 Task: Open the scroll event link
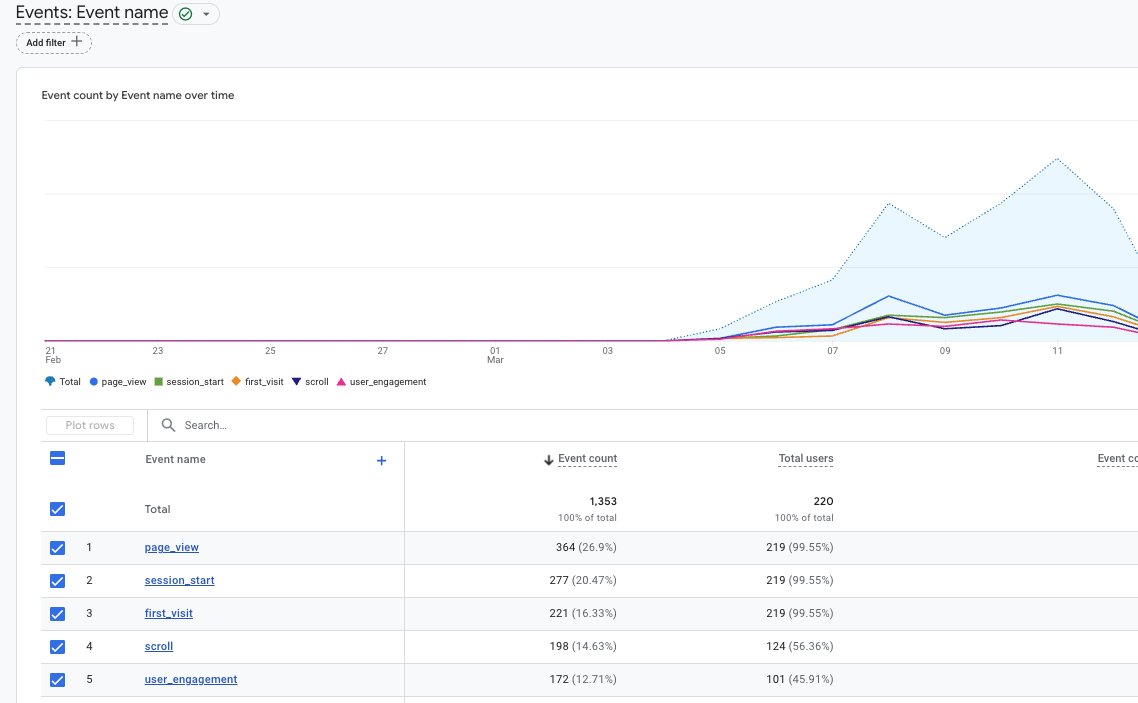pyautogui.click(x=159, y=646)
